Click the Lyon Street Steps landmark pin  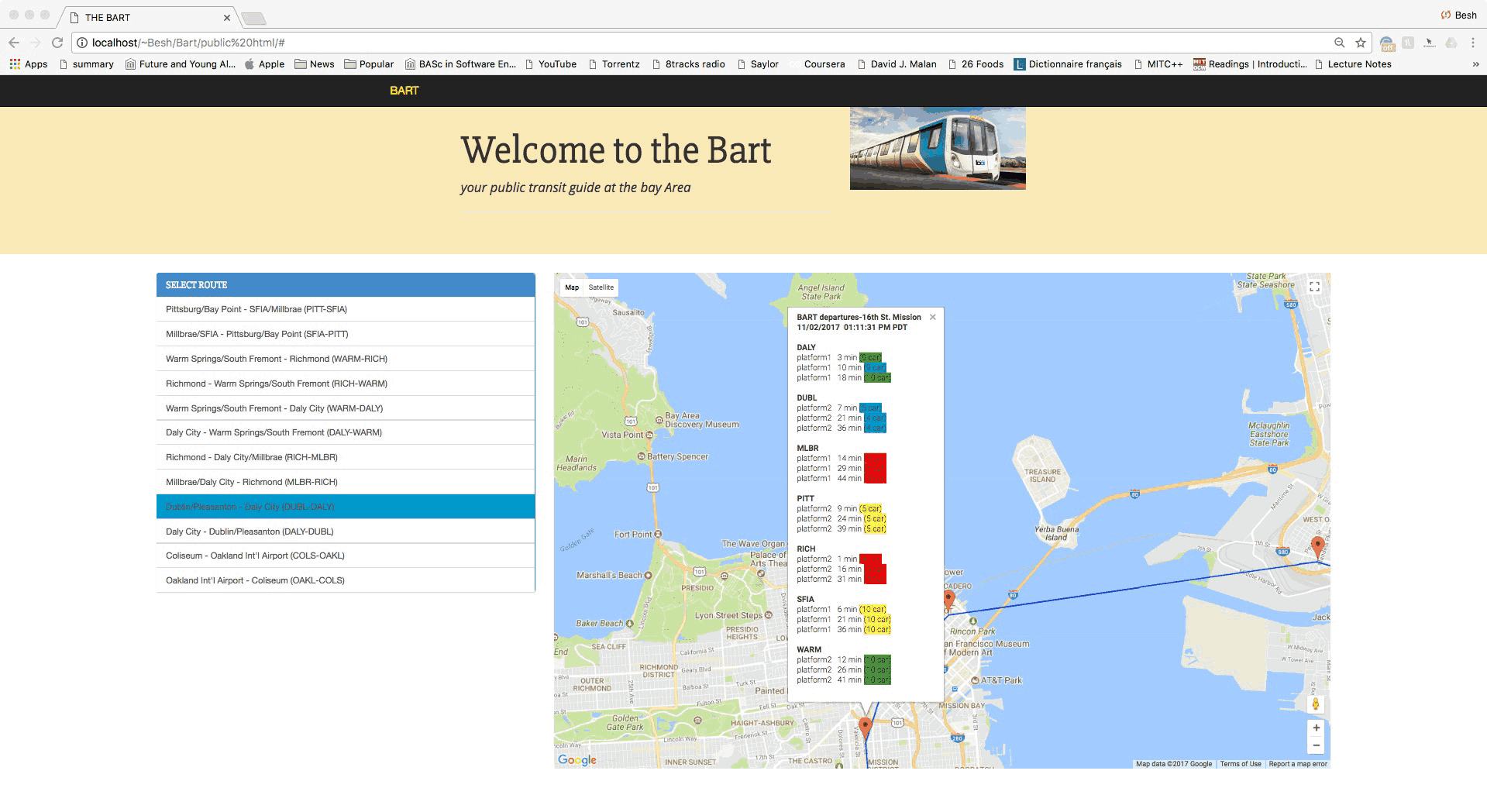769,615
